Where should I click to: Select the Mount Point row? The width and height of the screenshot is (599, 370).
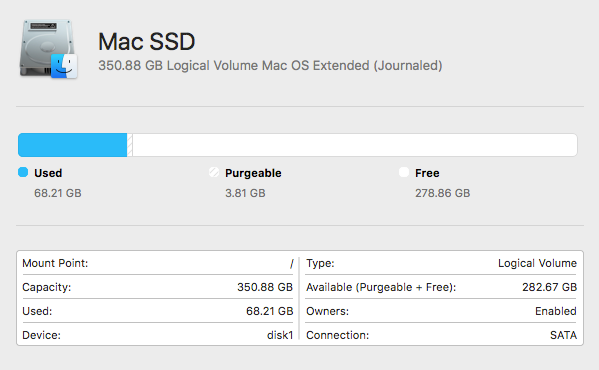(158, 263)
